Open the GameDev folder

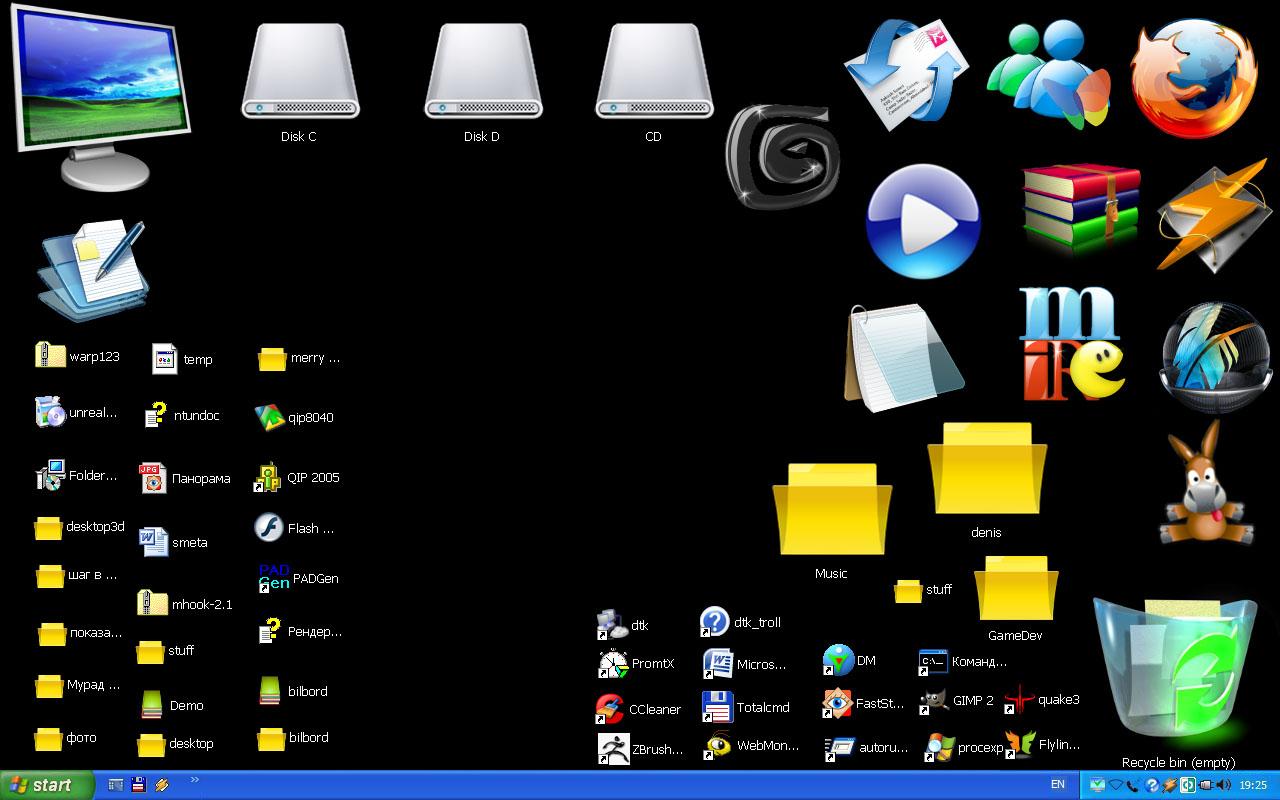1014,590
